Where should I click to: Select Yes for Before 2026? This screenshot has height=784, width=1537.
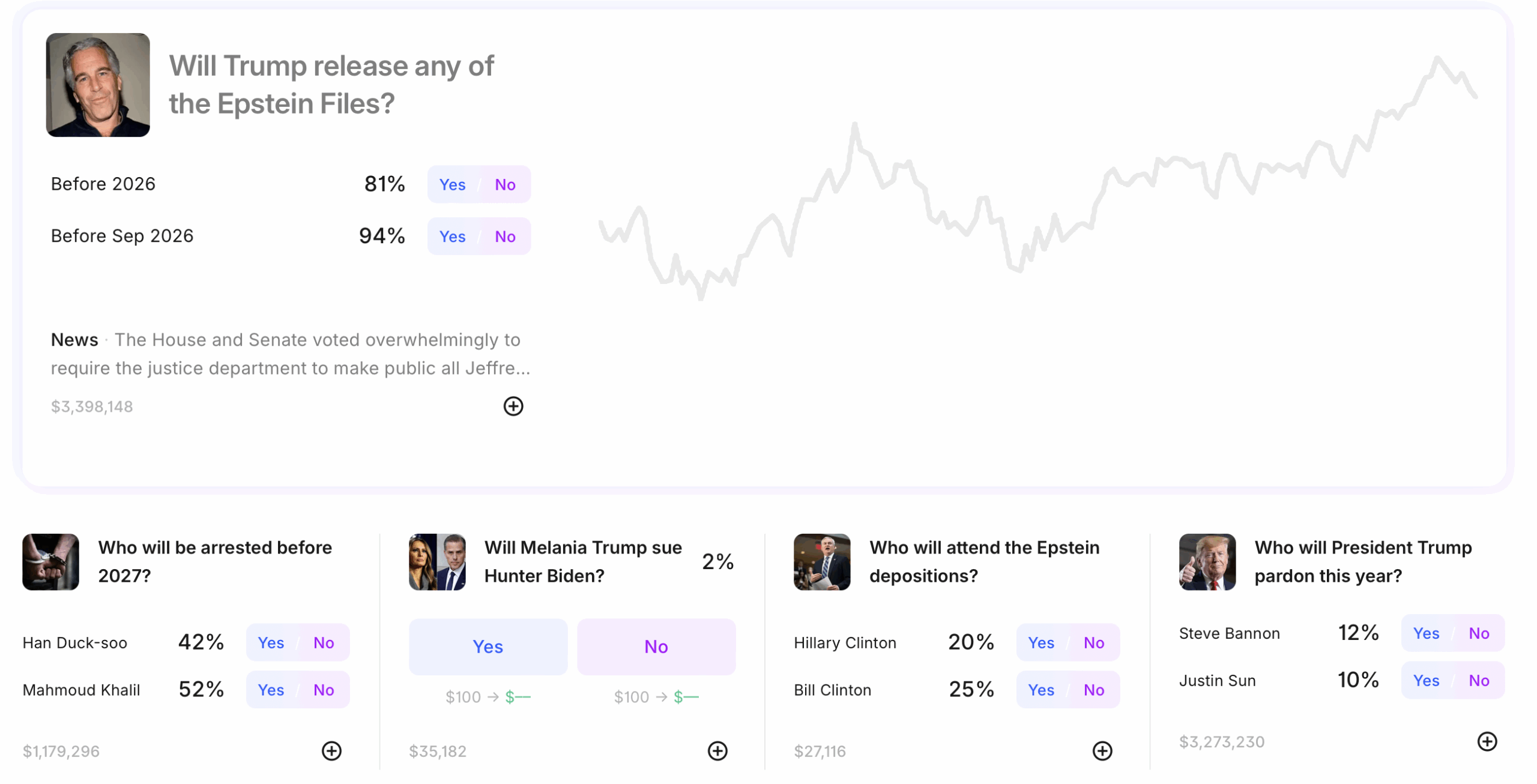(452, 185)
